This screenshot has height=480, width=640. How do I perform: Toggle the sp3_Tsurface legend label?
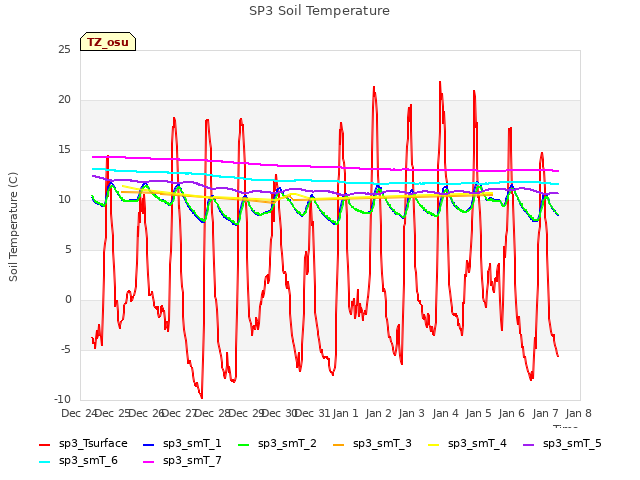click(93, 444)
